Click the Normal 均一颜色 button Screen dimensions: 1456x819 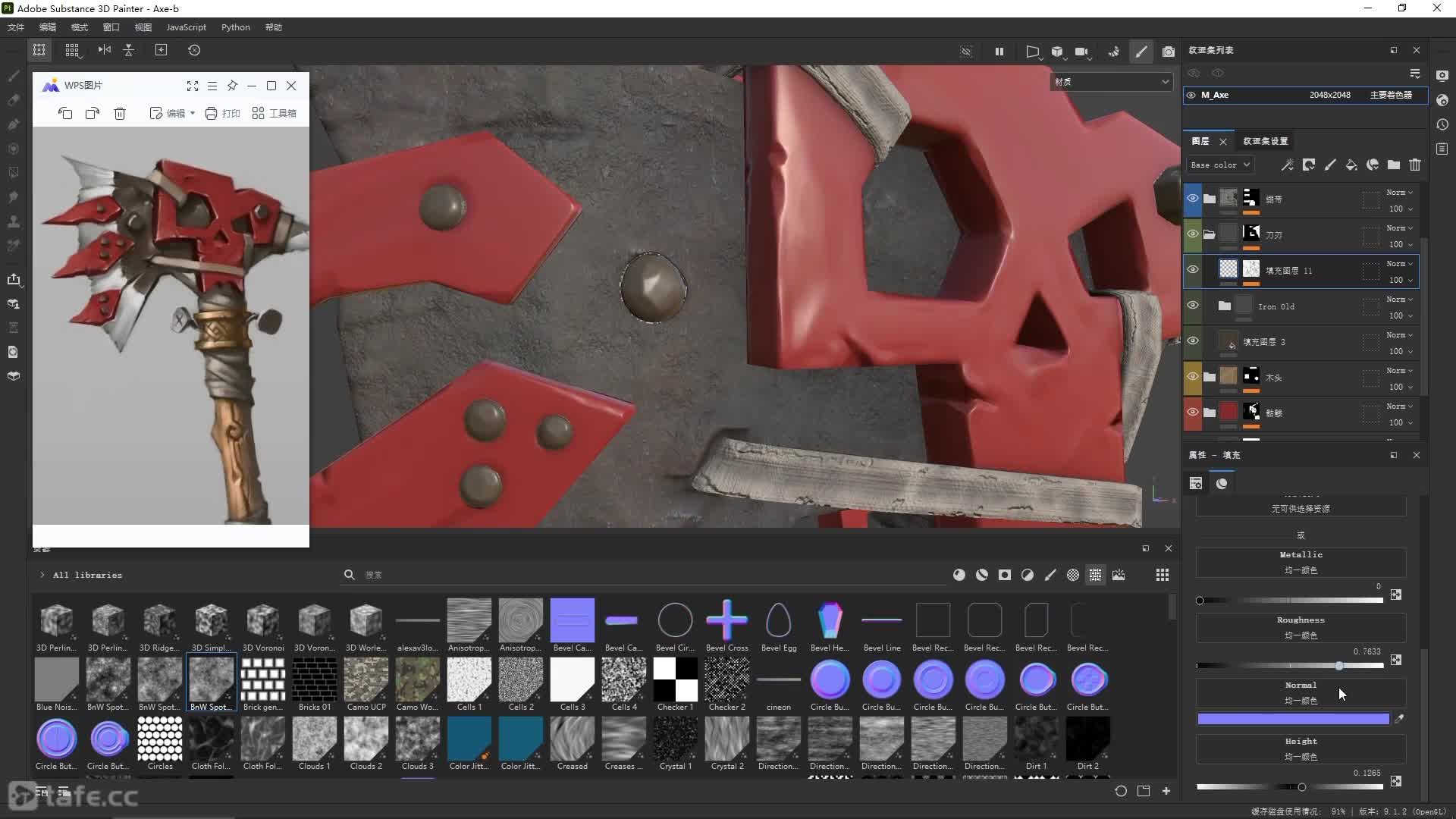(x=1301, y=693)
